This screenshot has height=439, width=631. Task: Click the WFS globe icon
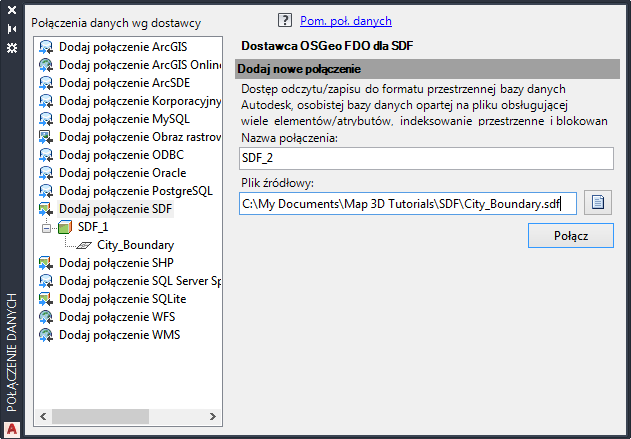(x=46, y=317)
